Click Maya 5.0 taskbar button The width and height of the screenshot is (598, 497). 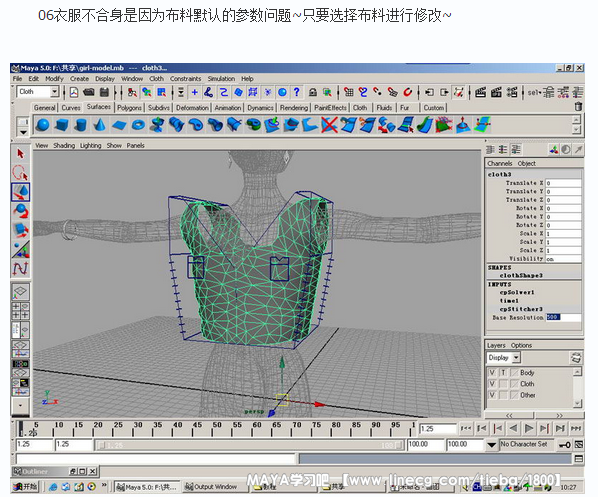[147, 487]
